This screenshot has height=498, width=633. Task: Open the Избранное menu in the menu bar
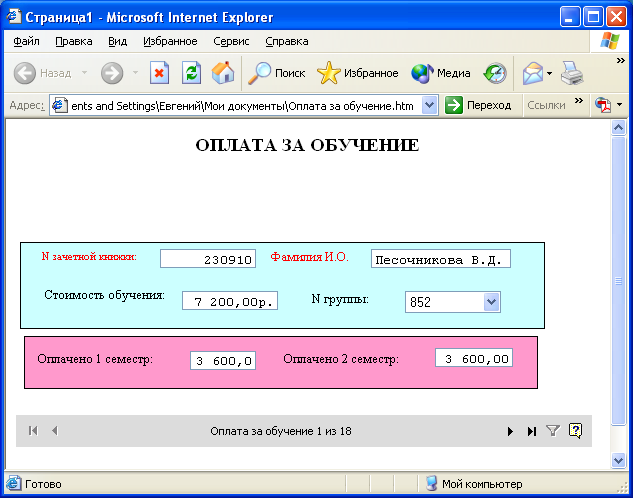[170, 41]
